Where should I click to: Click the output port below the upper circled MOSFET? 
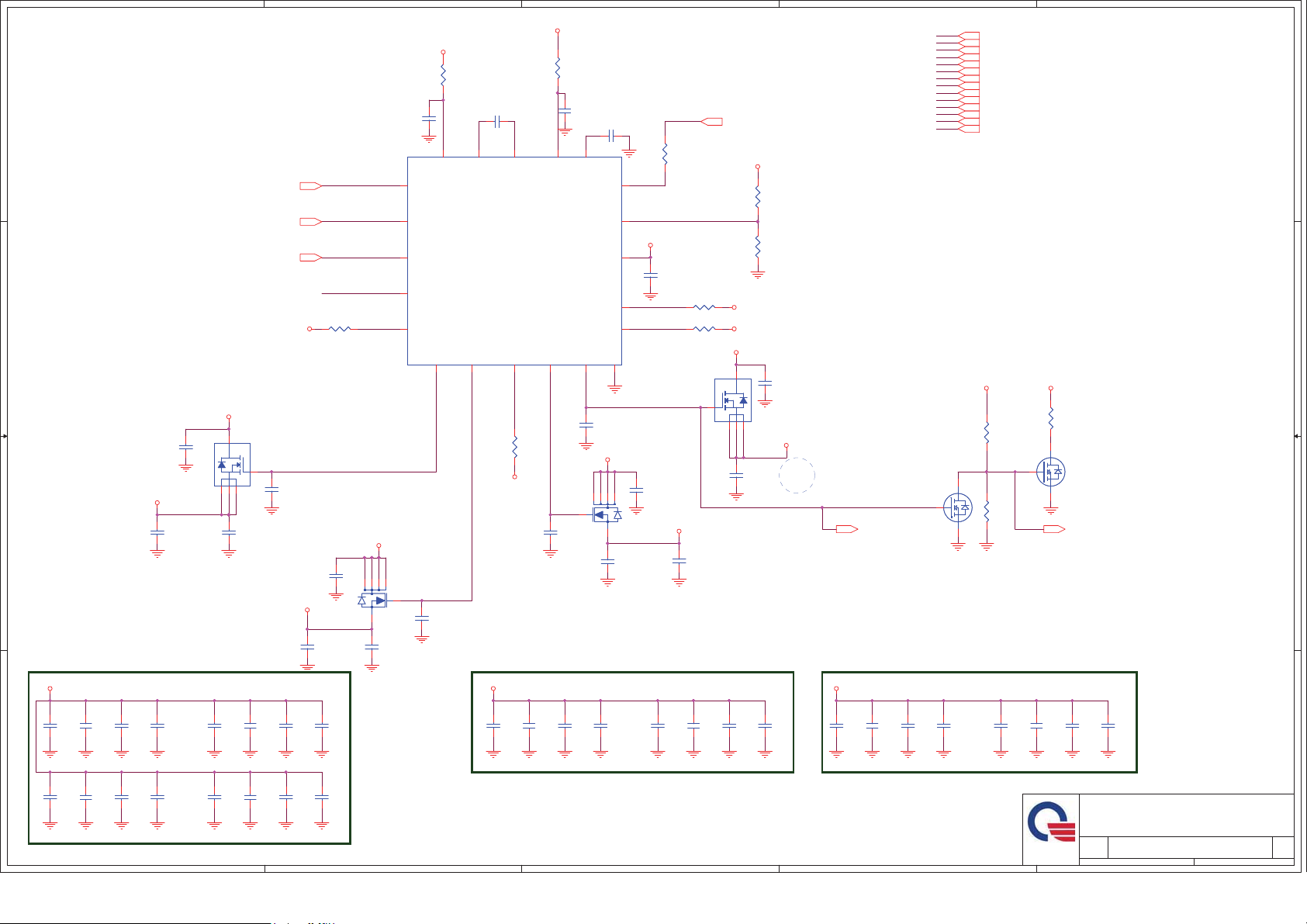pos(1054,529)
